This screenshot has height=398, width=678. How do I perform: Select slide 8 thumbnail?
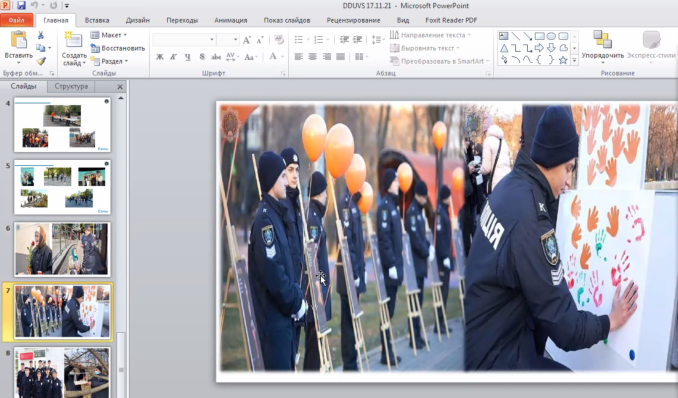62,372
